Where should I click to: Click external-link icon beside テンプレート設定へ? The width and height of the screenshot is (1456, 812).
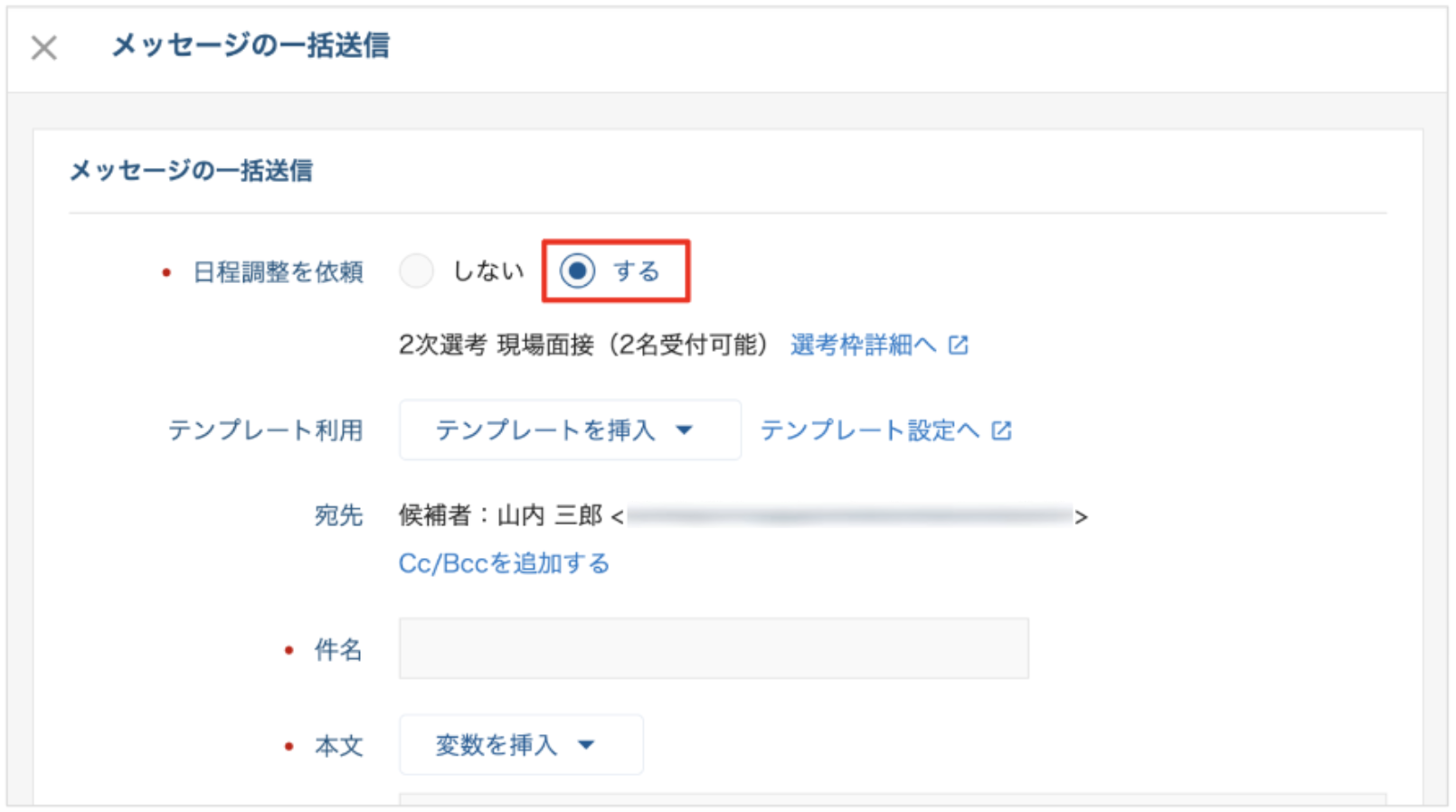[x=1001, y=430]
